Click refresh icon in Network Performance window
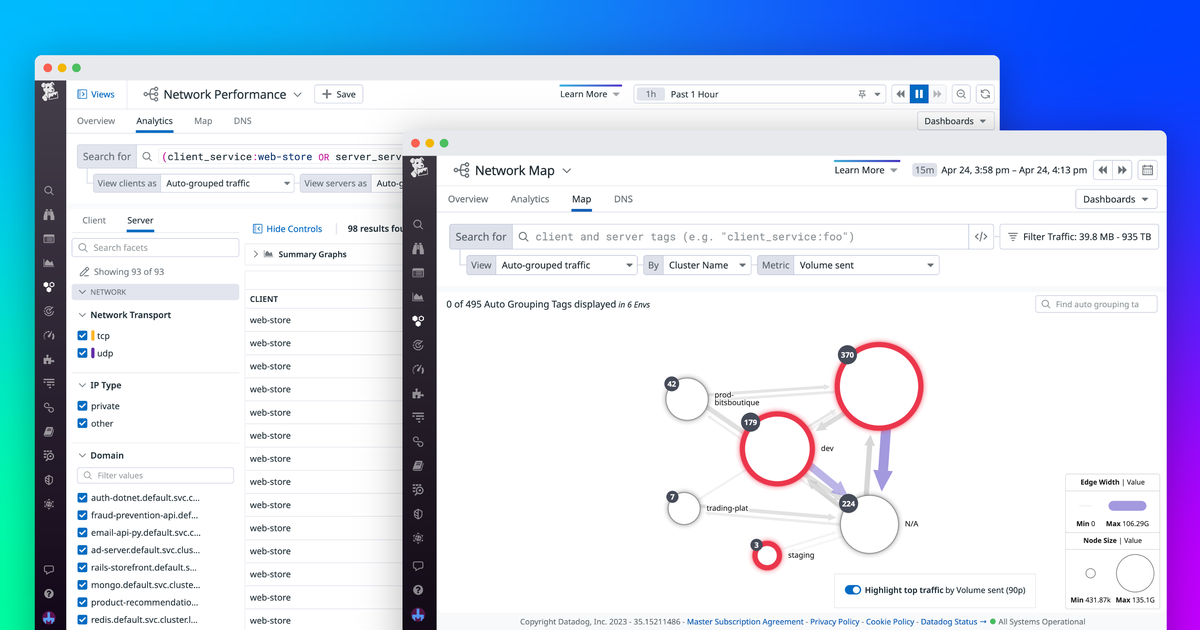Viewport: 1200px width, 630px height. [985, 94]
